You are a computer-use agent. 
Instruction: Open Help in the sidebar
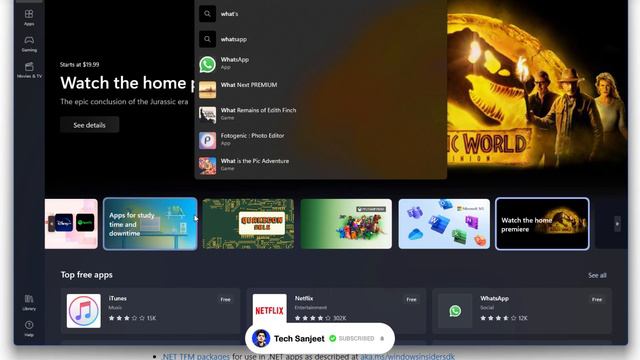tap(29, 329)
